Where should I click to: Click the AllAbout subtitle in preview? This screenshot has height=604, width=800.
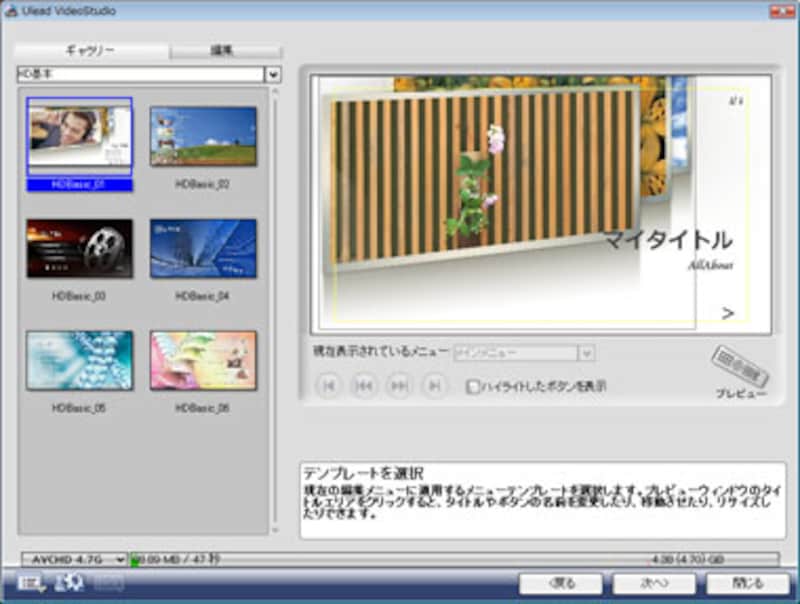(x=710, y=265)
